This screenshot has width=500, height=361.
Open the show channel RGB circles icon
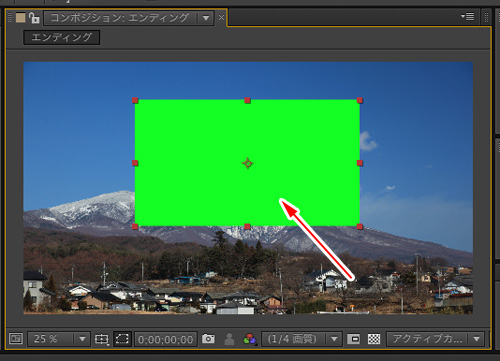tap(250, 339)
